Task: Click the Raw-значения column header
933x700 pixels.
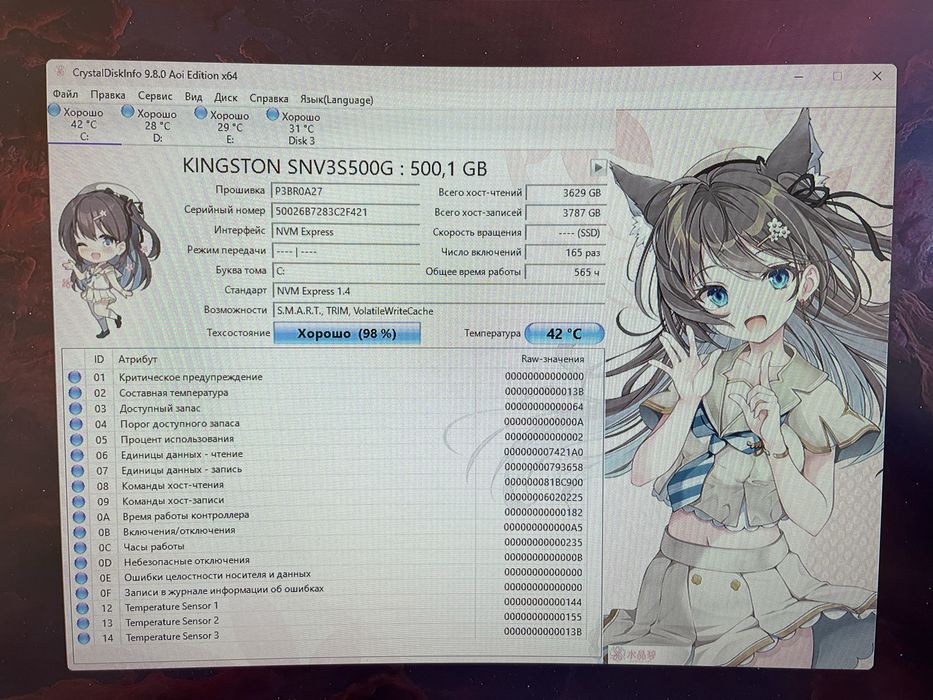Action: [x=552, y=359]
